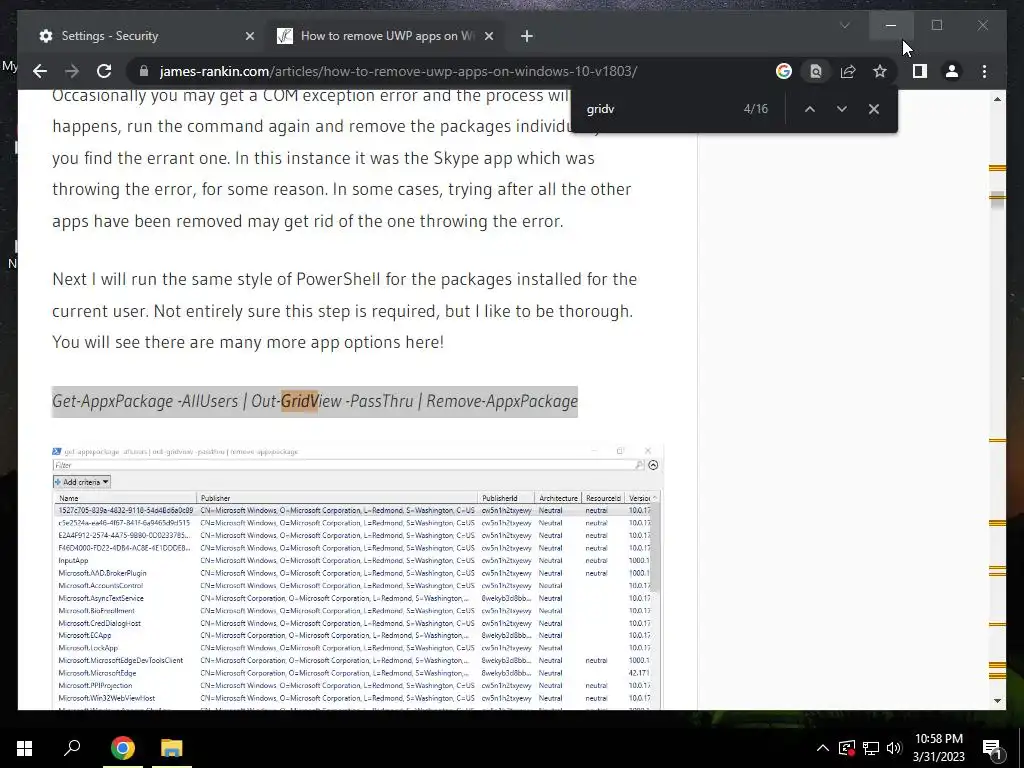
Task: Click the forward navigation arrow
Action: [x=72, y=71]
